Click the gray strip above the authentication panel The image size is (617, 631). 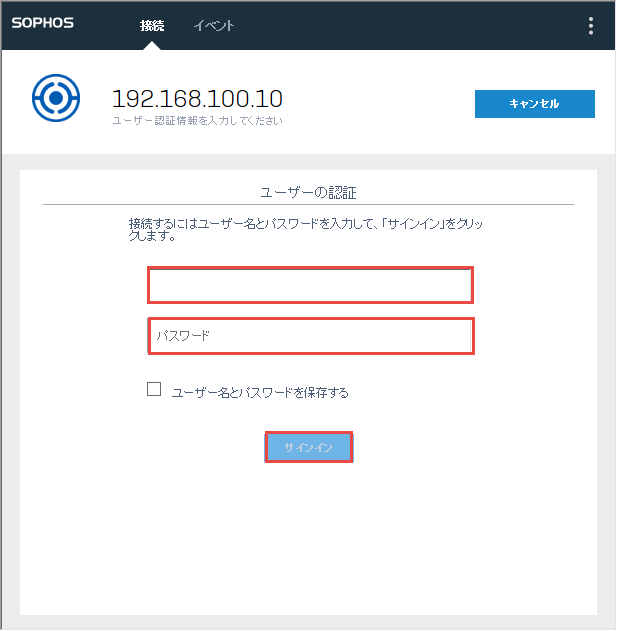pos(308,161)
